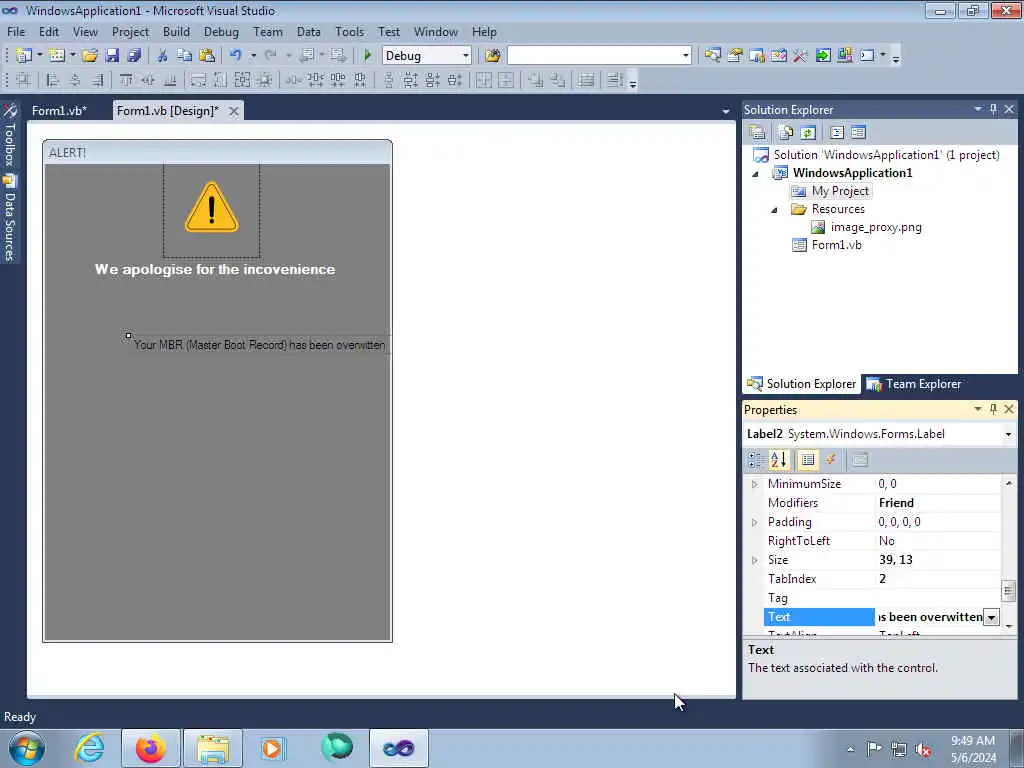Click the Find in Files icon
This screenshot has width=1024, height=768.
(x=493, y=56)
